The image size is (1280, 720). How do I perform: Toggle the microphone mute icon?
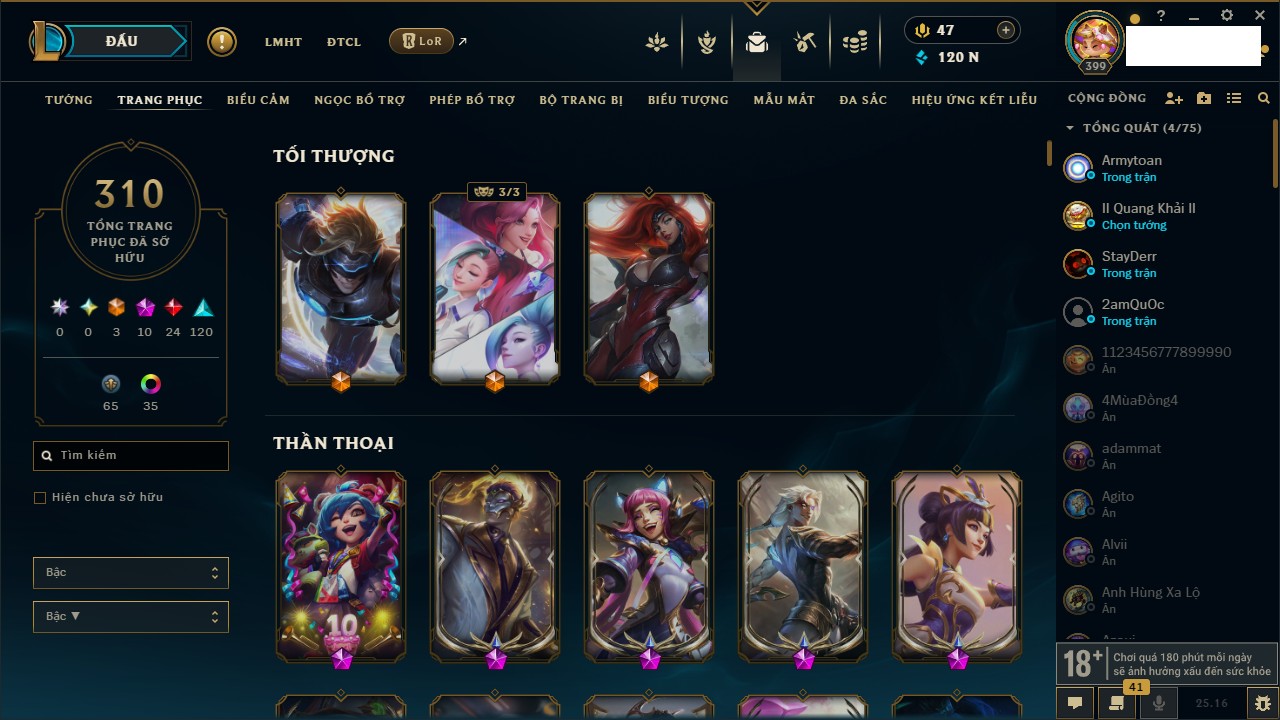coord(1159,703)
